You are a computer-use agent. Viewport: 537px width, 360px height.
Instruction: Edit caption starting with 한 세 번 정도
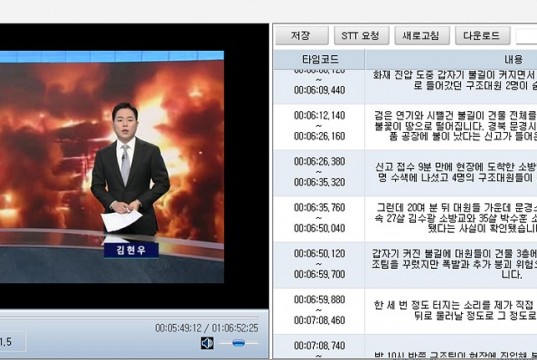click(451, 310)
